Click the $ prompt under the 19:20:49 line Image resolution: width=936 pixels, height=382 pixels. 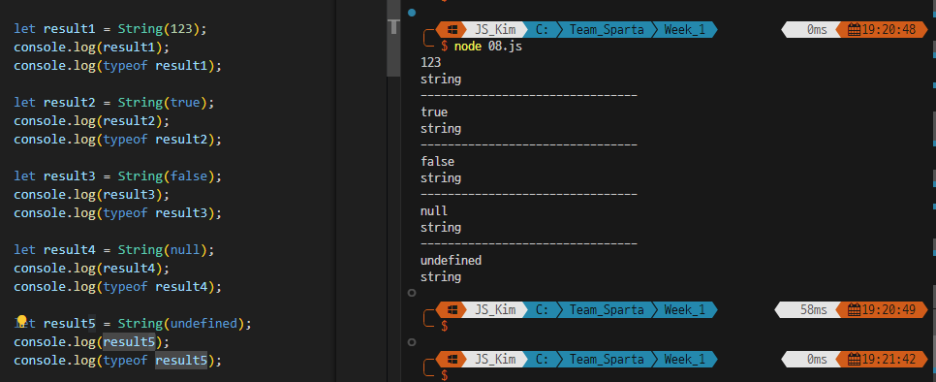(x=444, y=326)
